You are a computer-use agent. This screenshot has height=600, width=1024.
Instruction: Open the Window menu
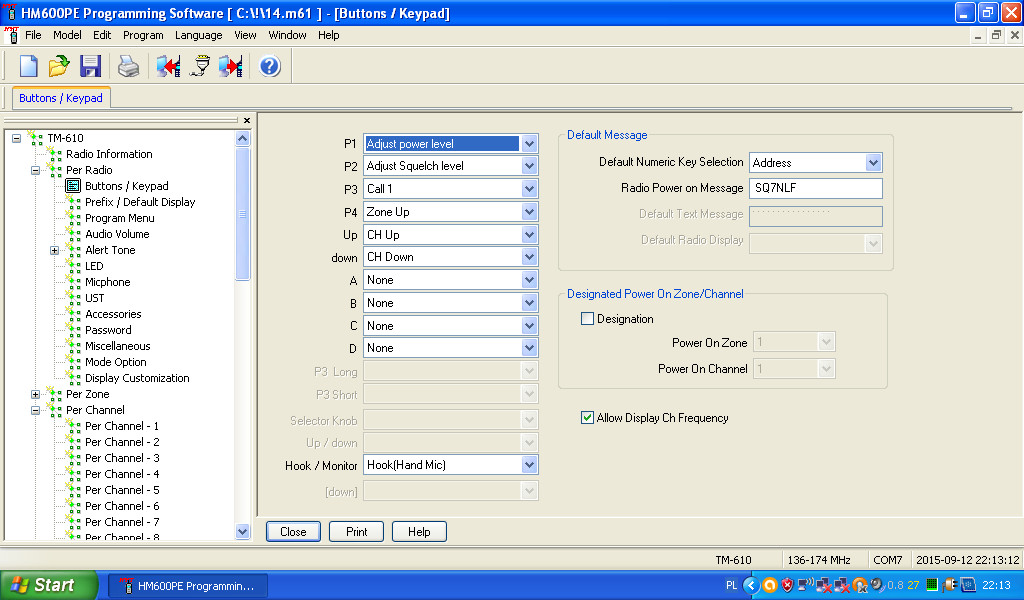pyautogui.click(x=287, y=35)
